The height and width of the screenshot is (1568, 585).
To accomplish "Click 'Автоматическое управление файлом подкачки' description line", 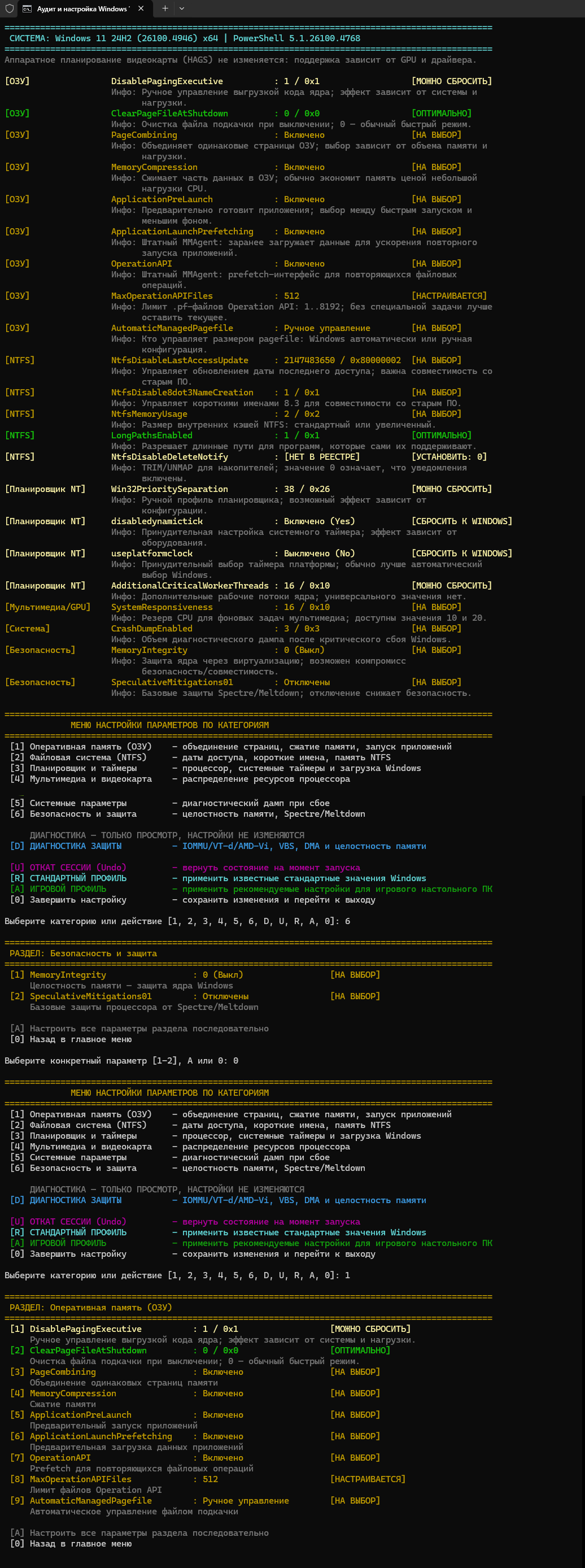I will 134,1512.
